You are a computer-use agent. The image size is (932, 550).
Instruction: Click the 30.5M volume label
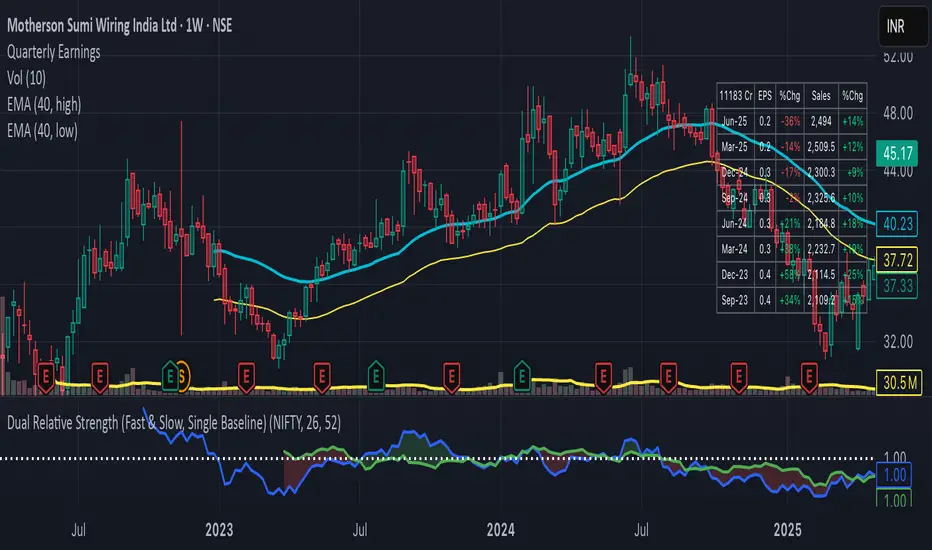coord(899,382)
